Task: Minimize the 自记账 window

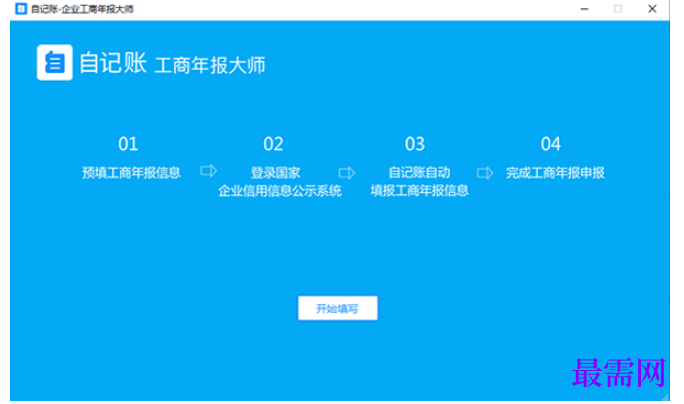Action: 585,9
